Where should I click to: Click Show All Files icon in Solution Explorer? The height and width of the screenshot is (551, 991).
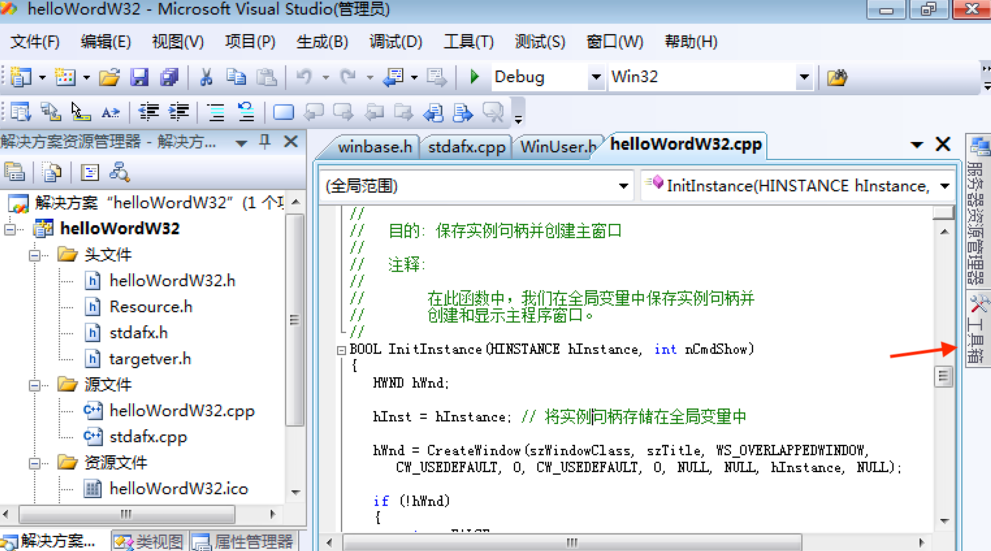[x=52, y=171]
